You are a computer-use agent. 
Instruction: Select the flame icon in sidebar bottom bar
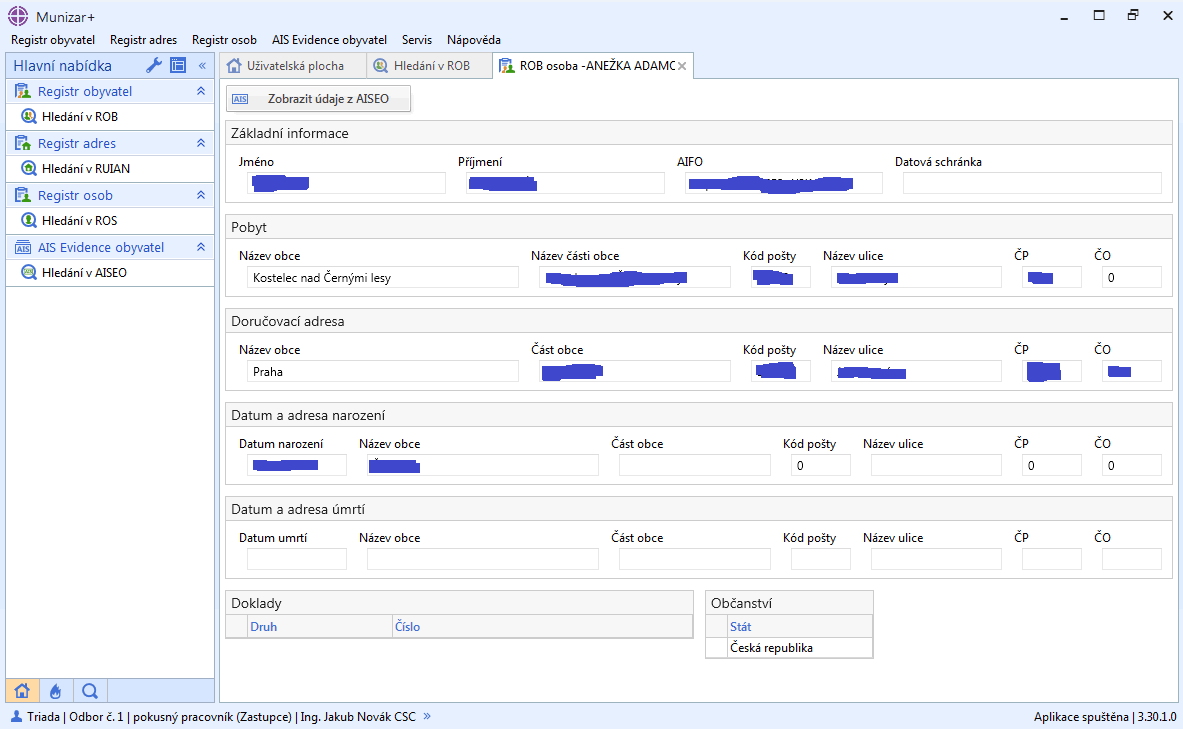56,690
